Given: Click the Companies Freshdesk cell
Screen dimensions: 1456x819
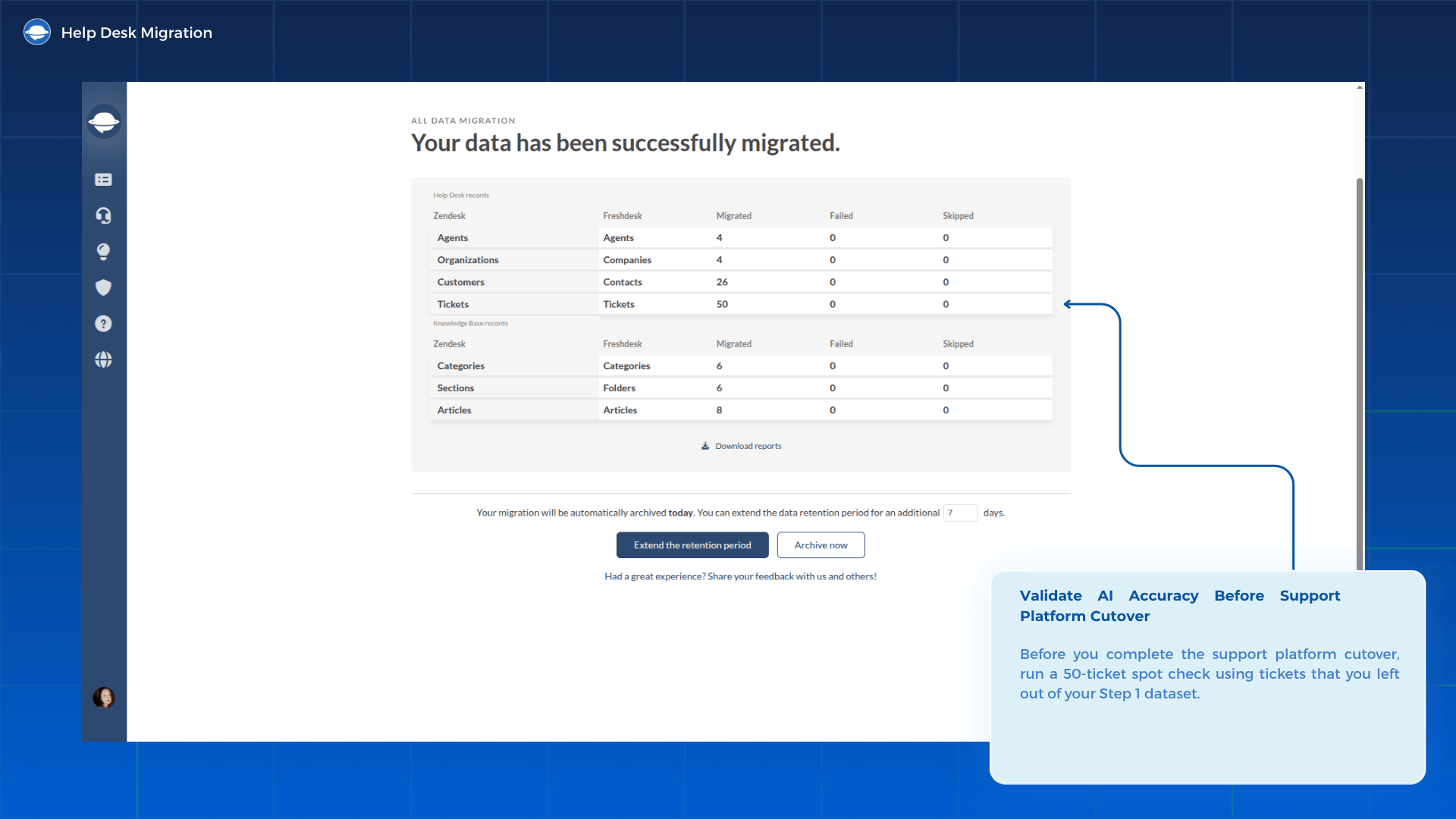Looking at the screenshot, I should click(627, 260).
